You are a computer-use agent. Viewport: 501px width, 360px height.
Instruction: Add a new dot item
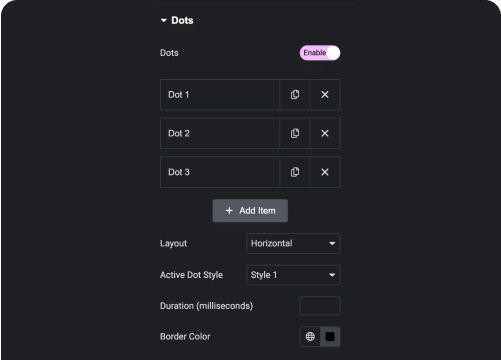click(x=250, y=211)
